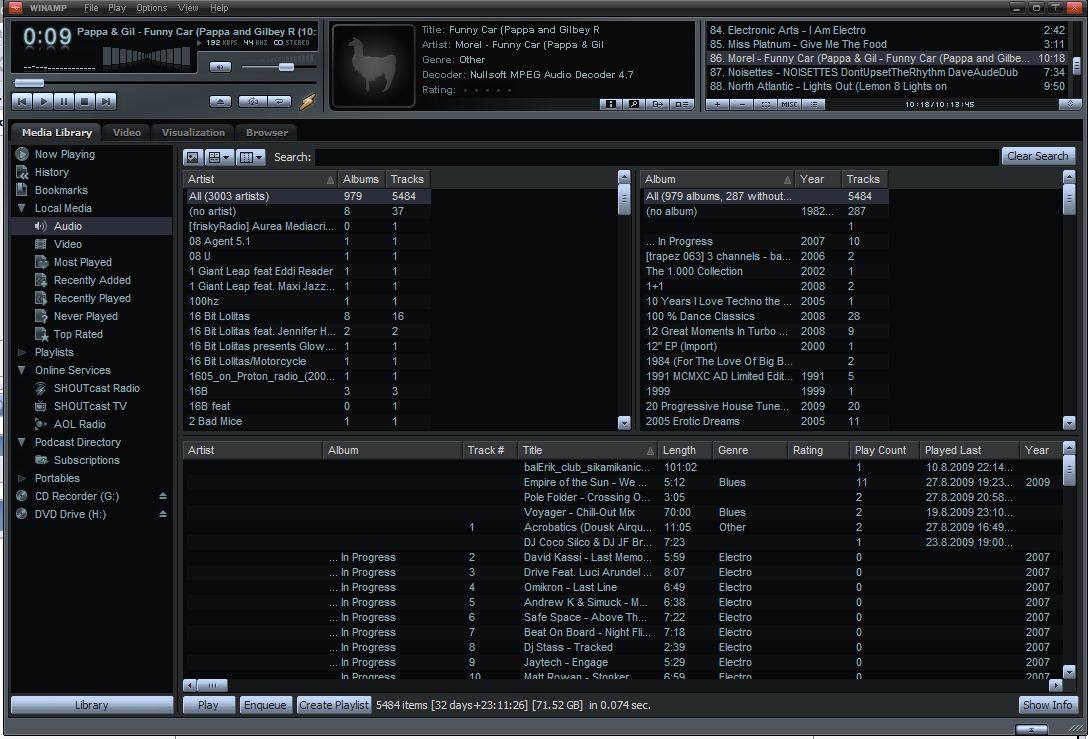Toggle shuffle playback mode
The width and height of the screenshot is (1088, 739).
pyautogui.click(x=253, y=100)
